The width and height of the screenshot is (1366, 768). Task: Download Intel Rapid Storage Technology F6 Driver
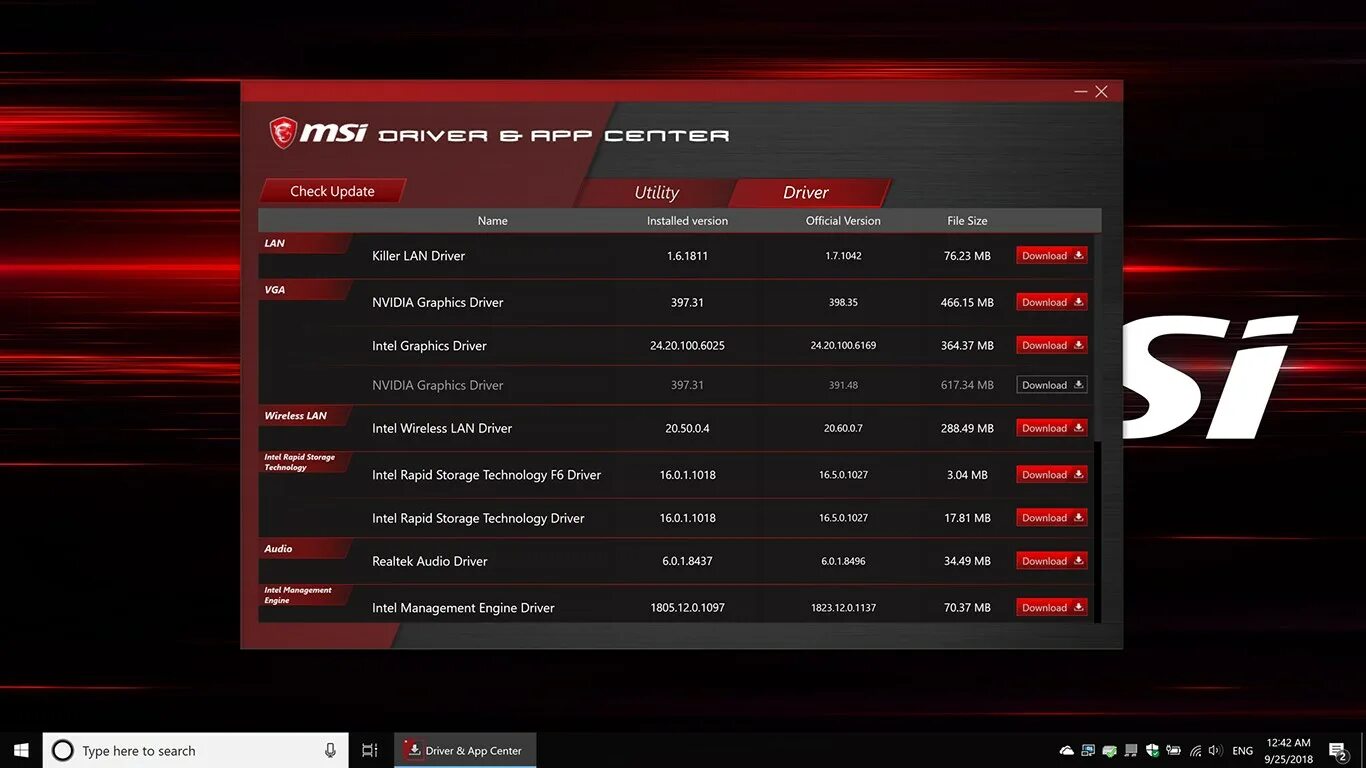coord(1052,475)
